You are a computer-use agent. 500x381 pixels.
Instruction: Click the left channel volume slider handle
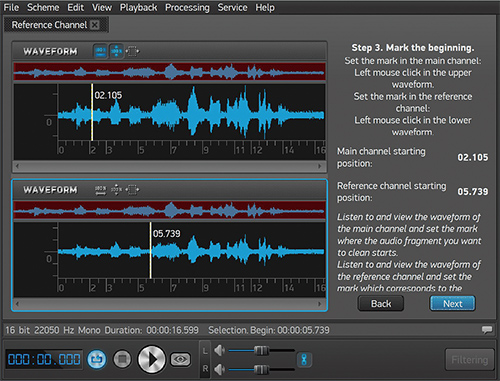[x=262, y=350]
